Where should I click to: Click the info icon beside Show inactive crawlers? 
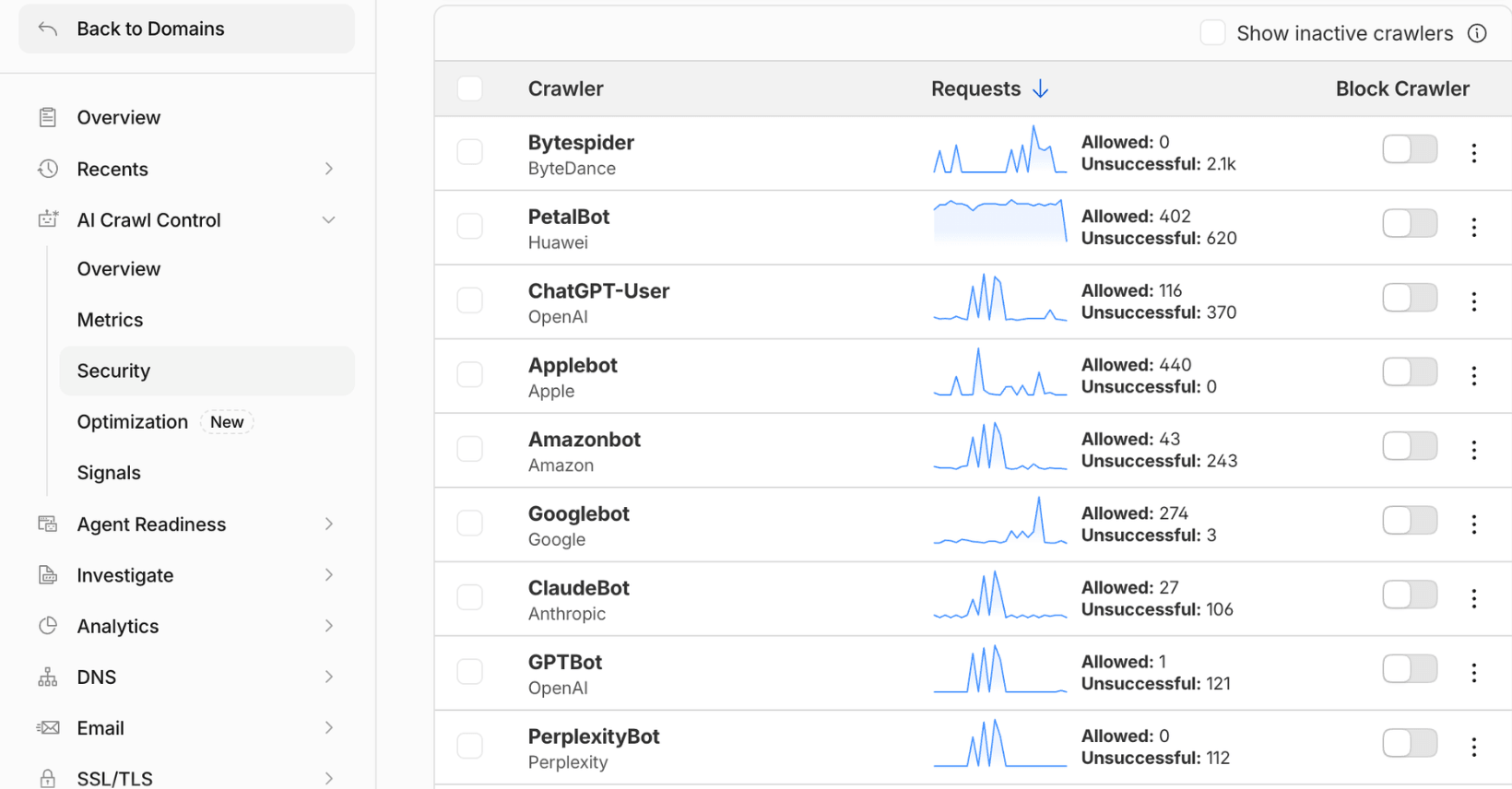pos(1477,33)
